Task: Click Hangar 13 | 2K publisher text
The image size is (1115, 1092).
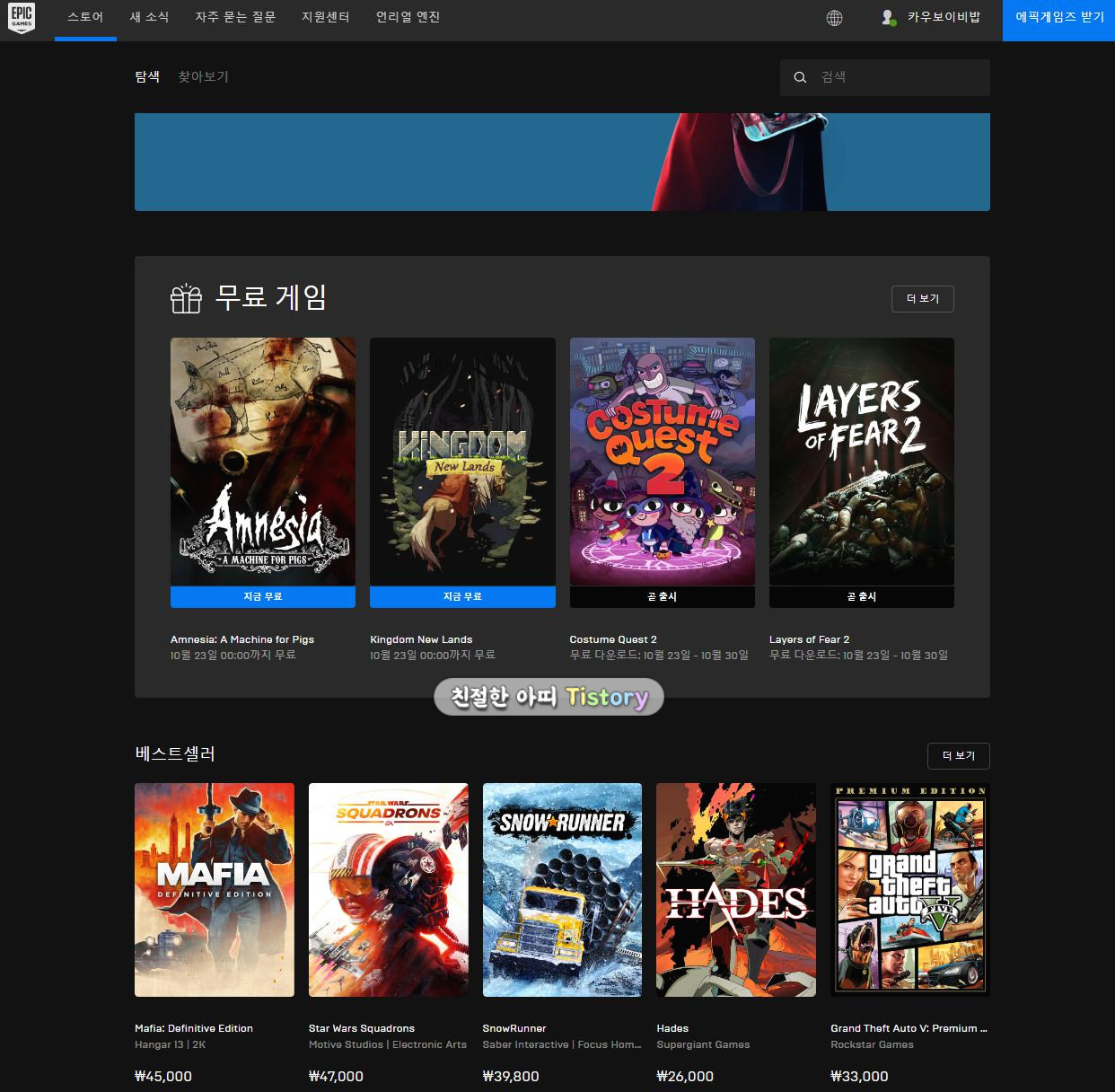Action: pos(171,1044)
